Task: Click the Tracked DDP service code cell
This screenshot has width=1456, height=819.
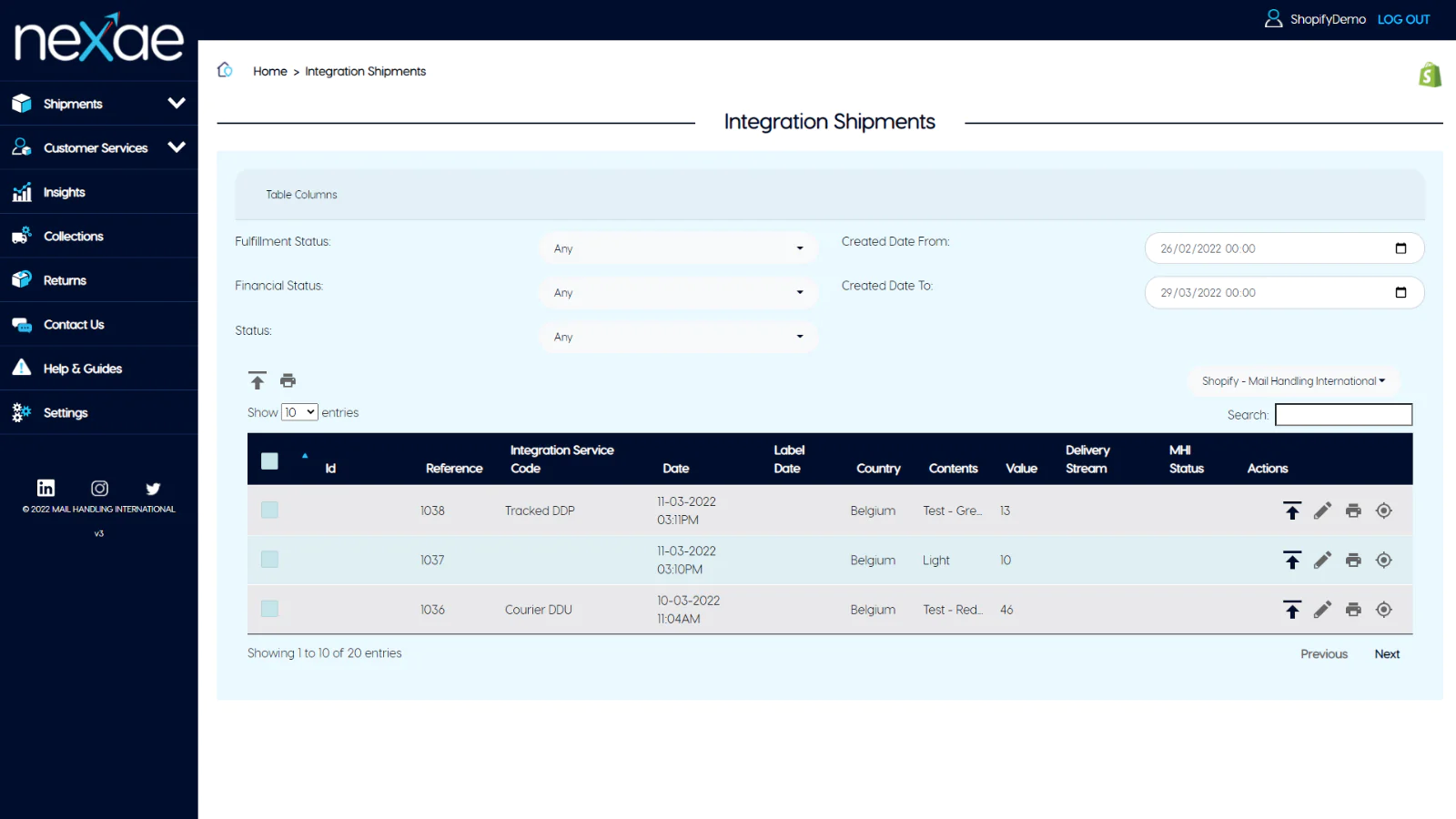Action: [x=540, y=511]
